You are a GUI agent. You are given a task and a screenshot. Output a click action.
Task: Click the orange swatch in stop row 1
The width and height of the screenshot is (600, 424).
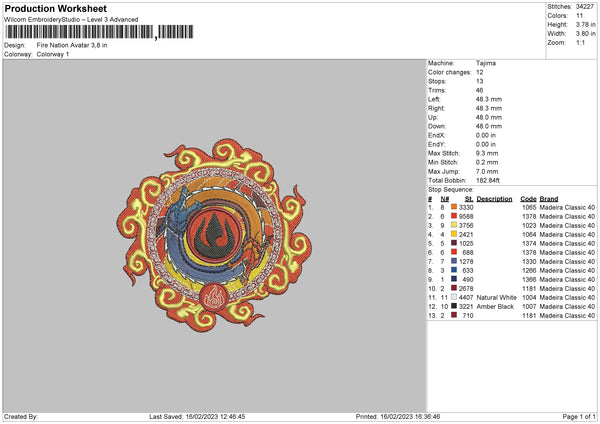[x=454, y=207]
